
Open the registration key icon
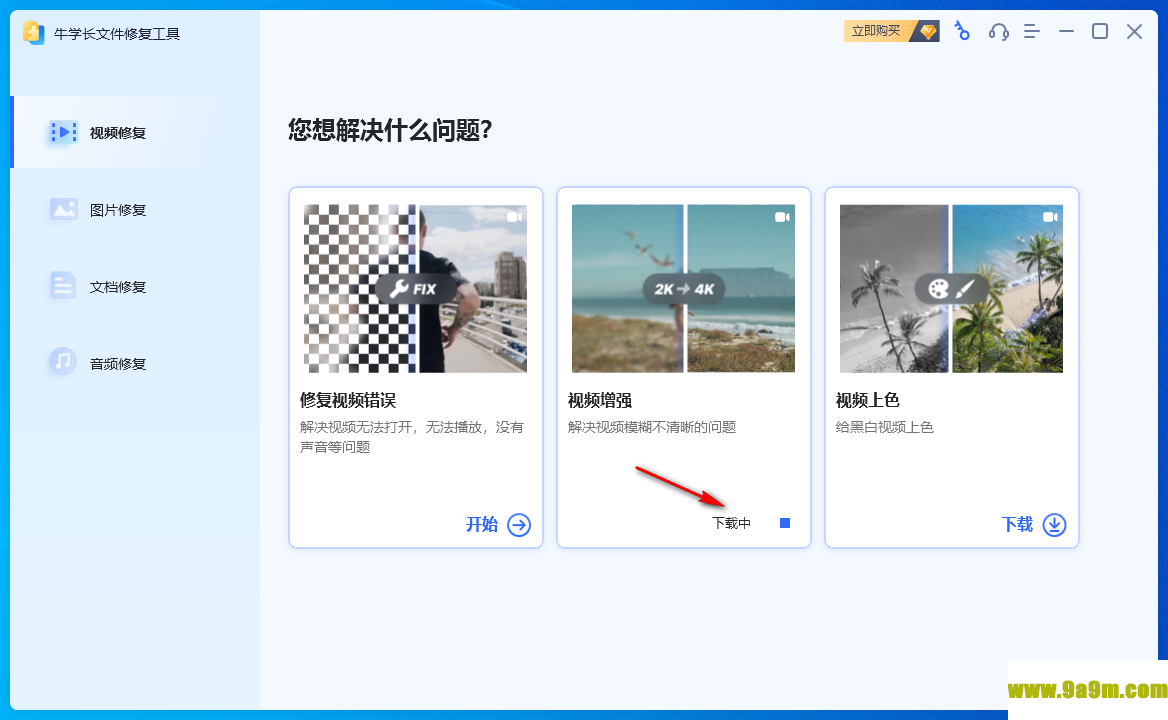click(x=962, y=31)
